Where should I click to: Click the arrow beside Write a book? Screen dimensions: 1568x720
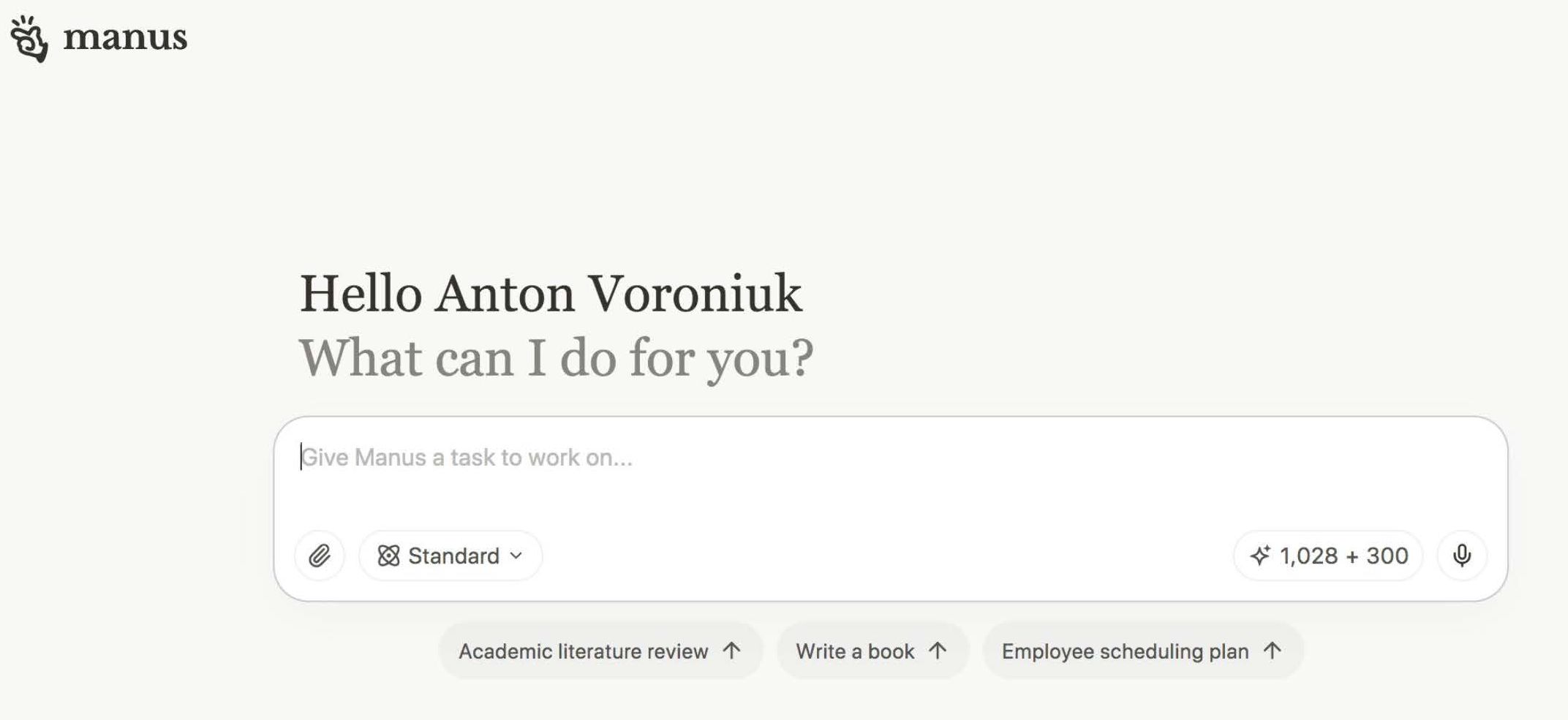[938, 651]
